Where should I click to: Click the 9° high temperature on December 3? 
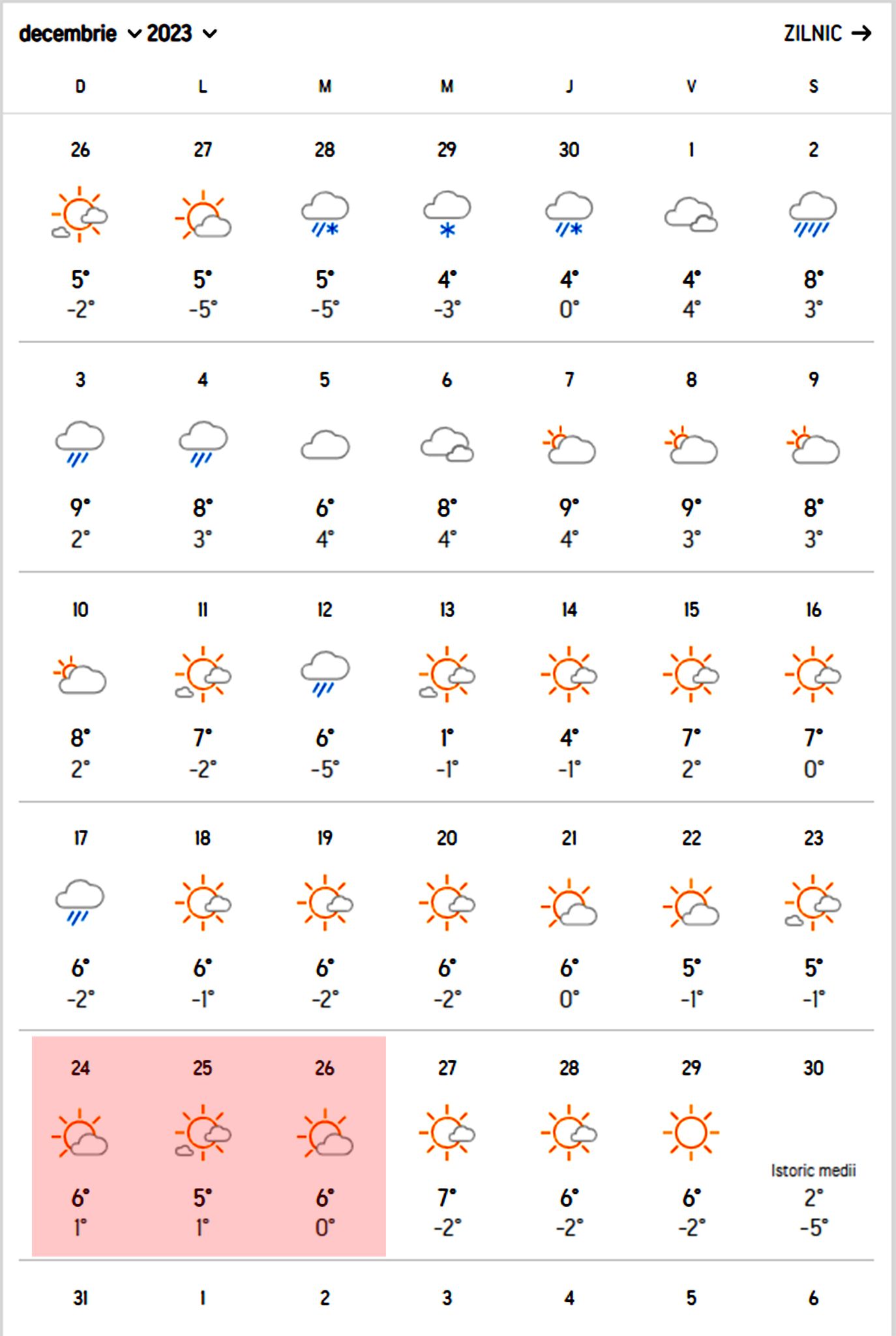tap(80, 508)
